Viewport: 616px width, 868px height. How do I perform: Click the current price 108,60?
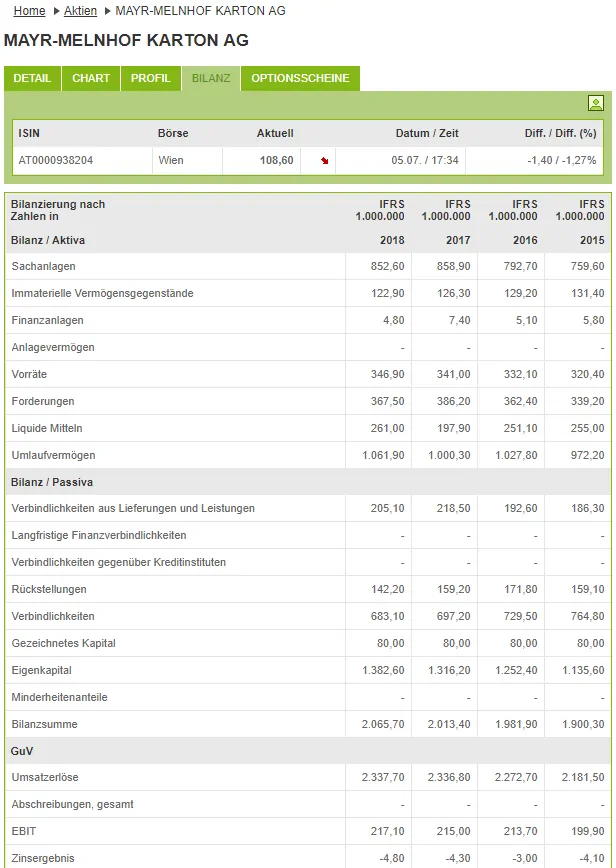[x=277, y=161]
